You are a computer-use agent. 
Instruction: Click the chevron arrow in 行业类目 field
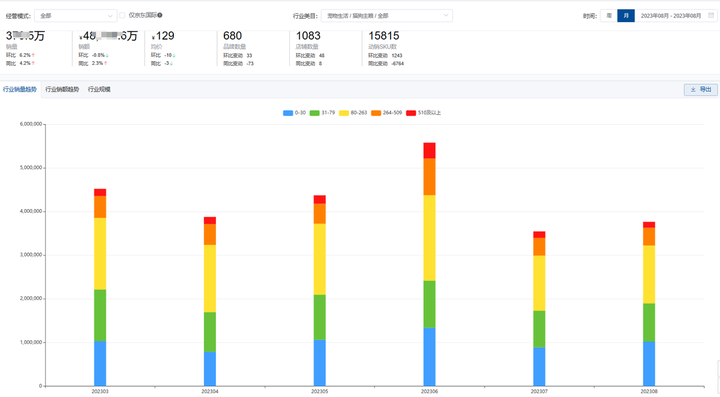point(445,16)
